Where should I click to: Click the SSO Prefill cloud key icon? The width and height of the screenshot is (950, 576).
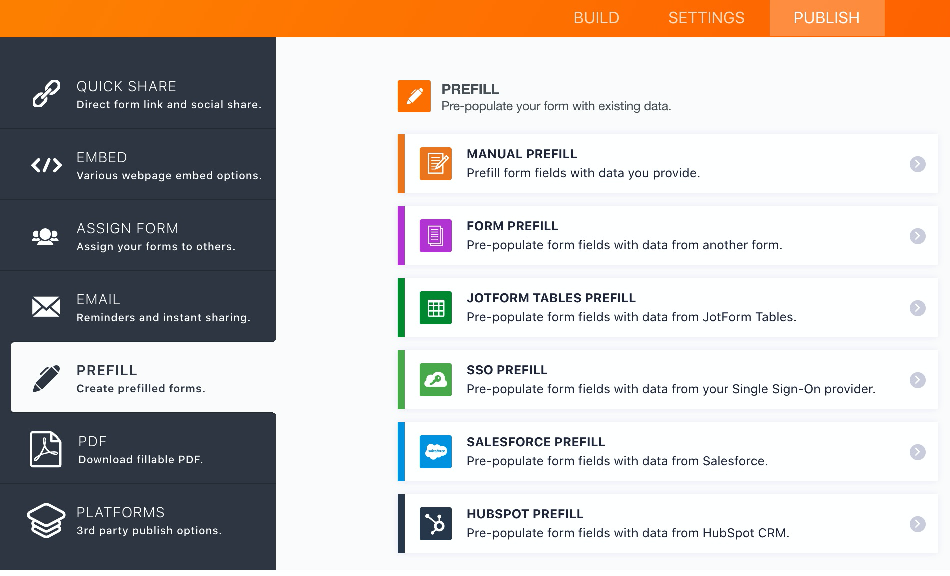pyautogui.click(x=436, y=380)
